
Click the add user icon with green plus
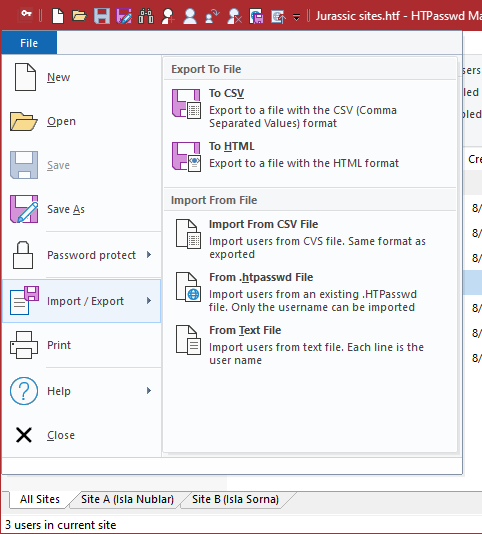pyautogui.click(x=168, y=16)
